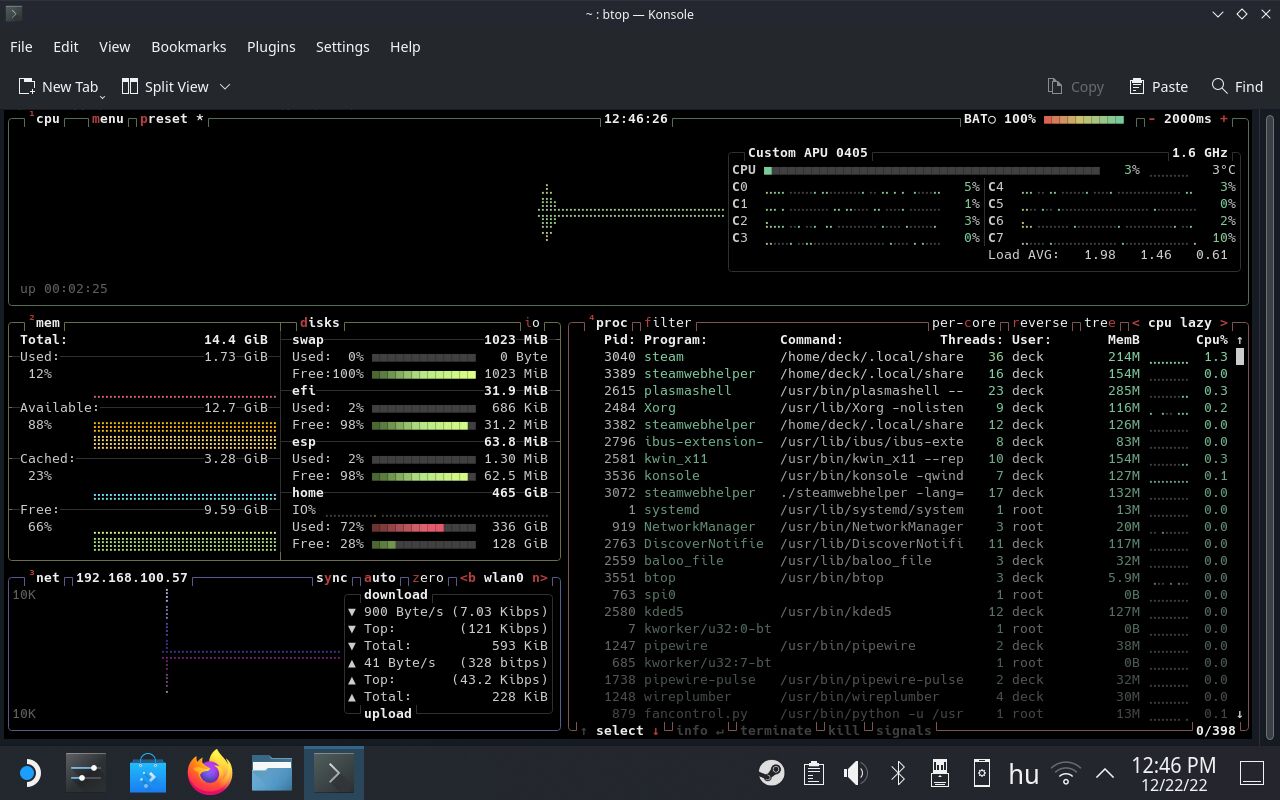Open the volume tray icon

tap(855, 773)
